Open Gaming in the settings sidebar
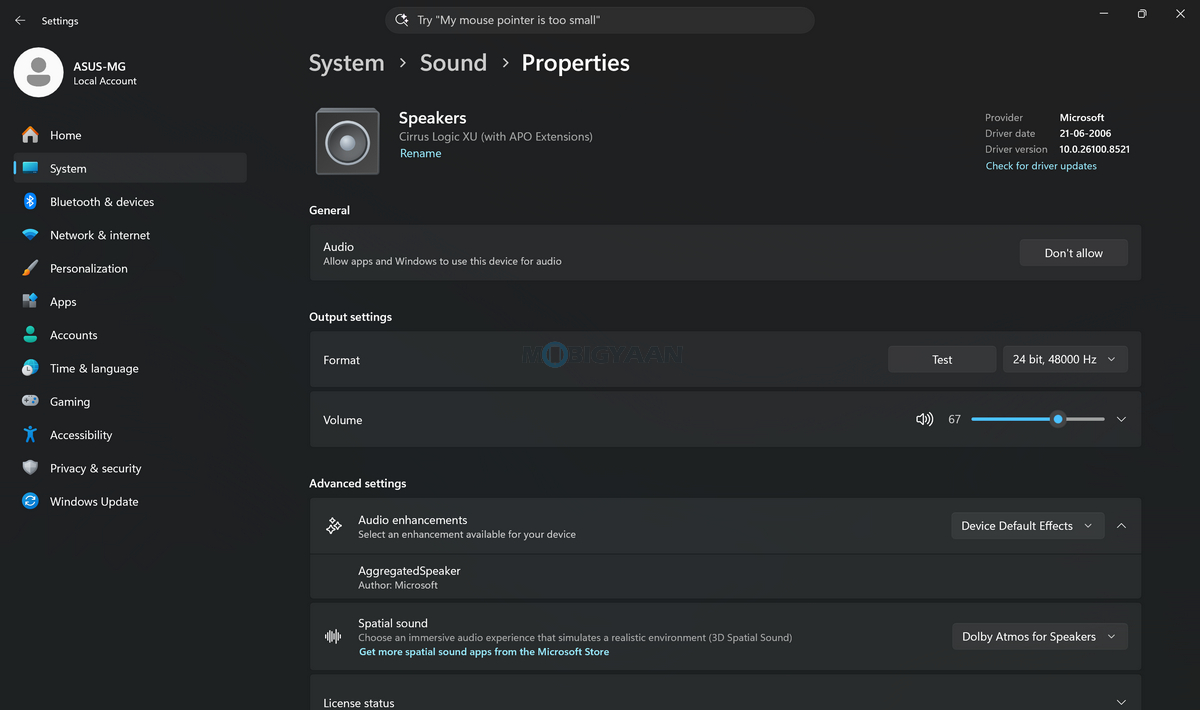This screenshot has width=1200, height=710. point(130,401)
